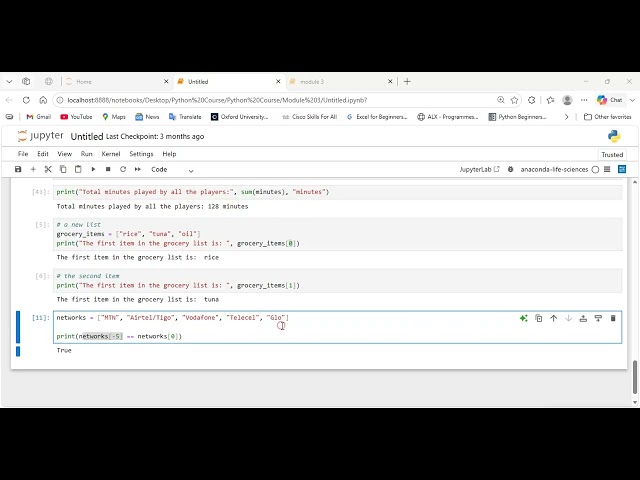This screenshot has height=480, width=640.
Task: Save the notebook with the floppy disk icon
Action: coord(18,169)
